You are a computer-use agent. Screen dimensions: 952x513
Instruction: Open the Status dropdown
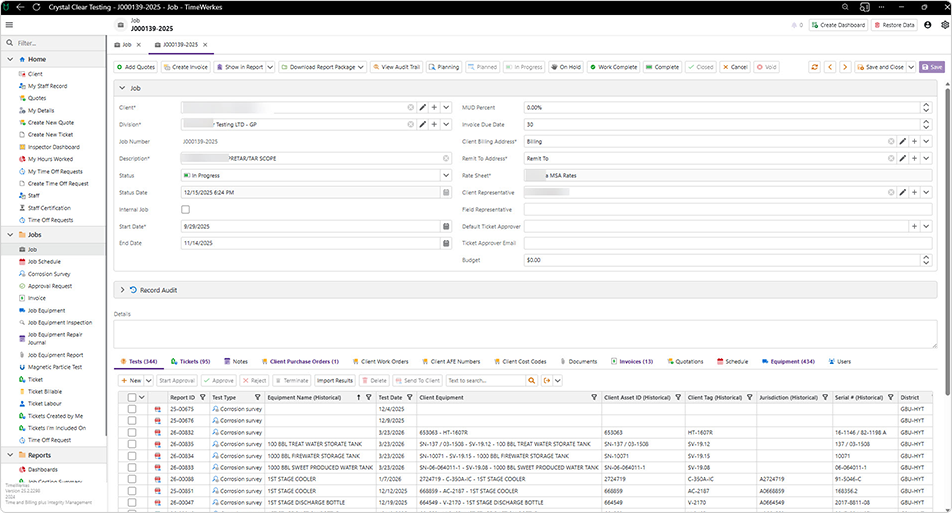coord(446,175)
